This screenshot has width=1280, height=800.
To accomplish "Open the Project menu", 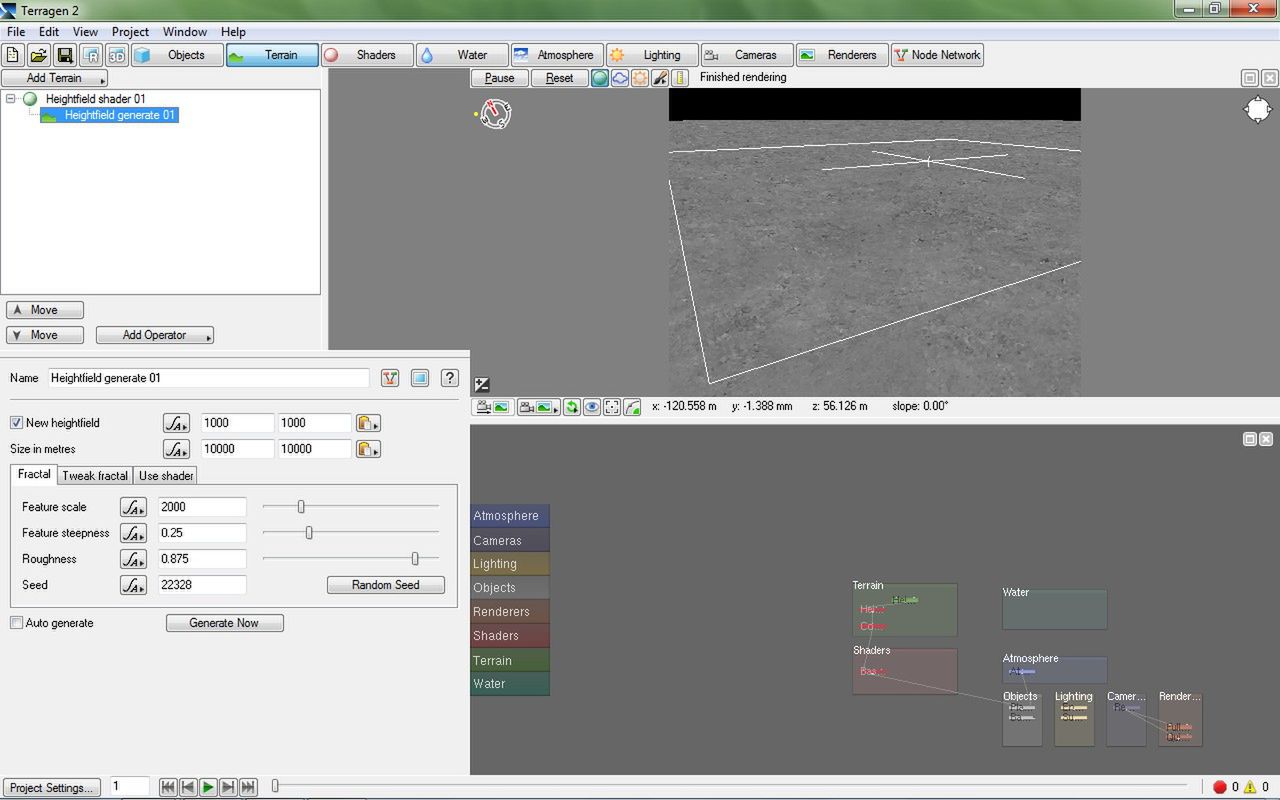I will tap(130, 32).
